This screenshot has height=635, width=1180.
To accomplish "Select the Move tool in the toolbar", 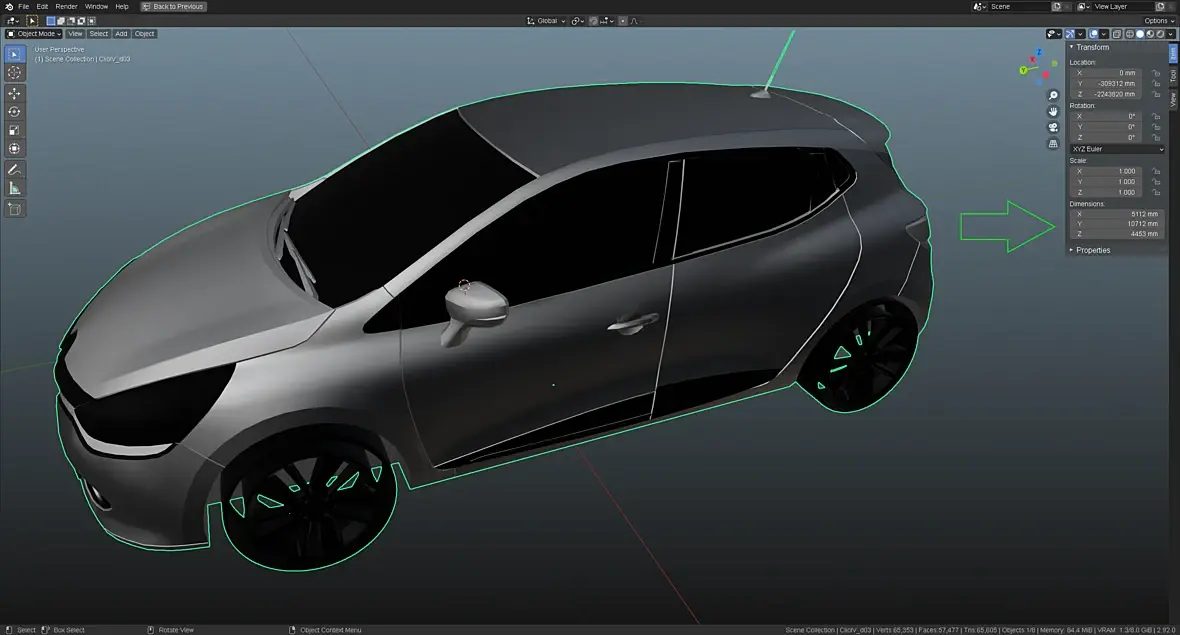I will click(14, 92).
